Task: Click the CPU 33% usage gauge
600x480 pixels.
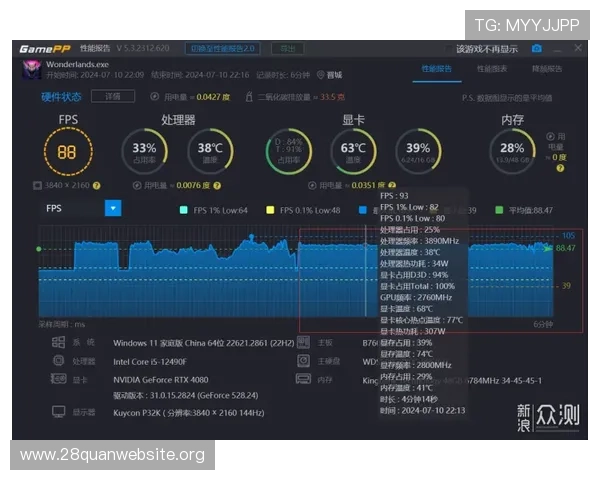Action: [x=145, y=152]
